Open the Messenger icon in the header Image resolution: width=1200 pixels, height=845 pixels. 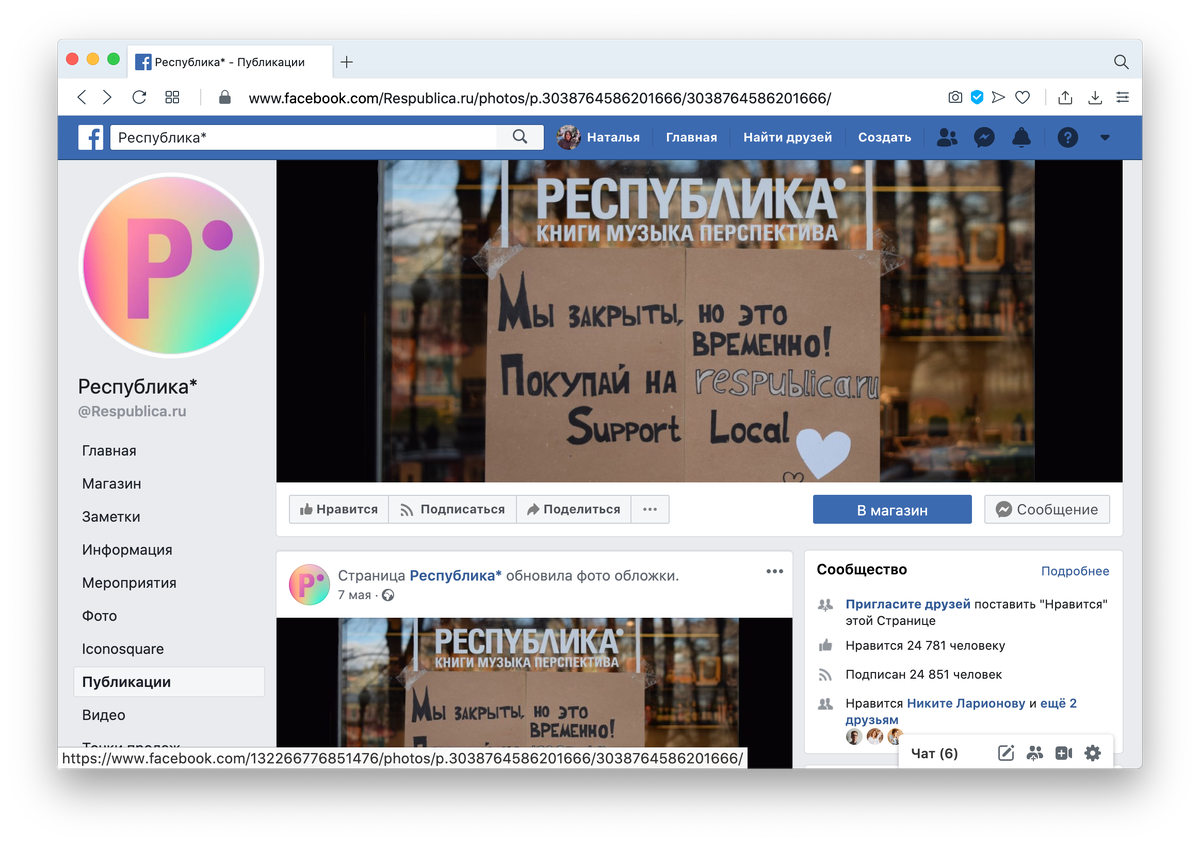pos(984,137)
